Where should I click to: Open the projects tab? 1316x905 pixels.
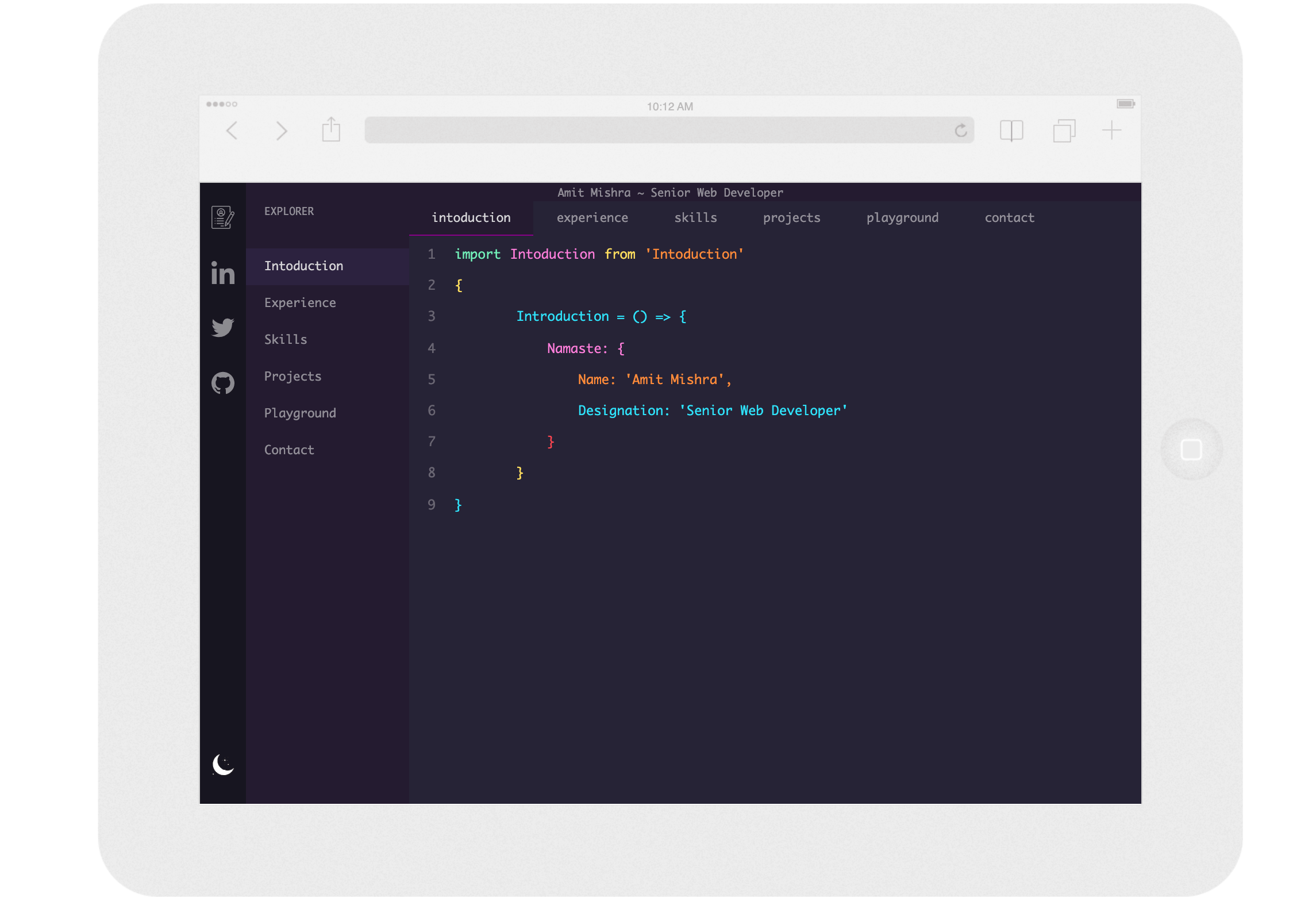pos(791,217)
